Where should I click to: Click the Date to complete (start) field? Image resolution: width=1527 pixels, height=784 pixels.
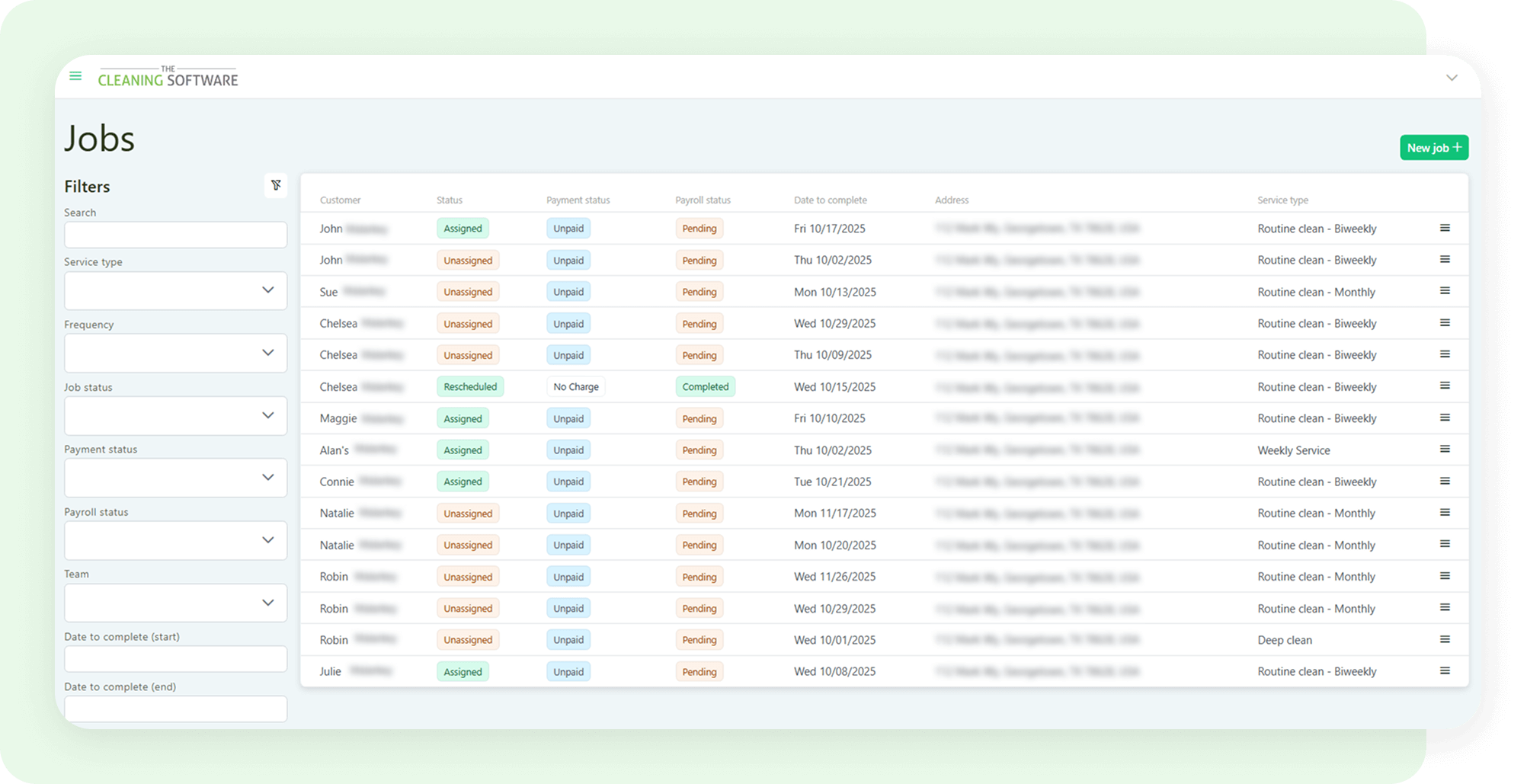[x=175, y=659]
